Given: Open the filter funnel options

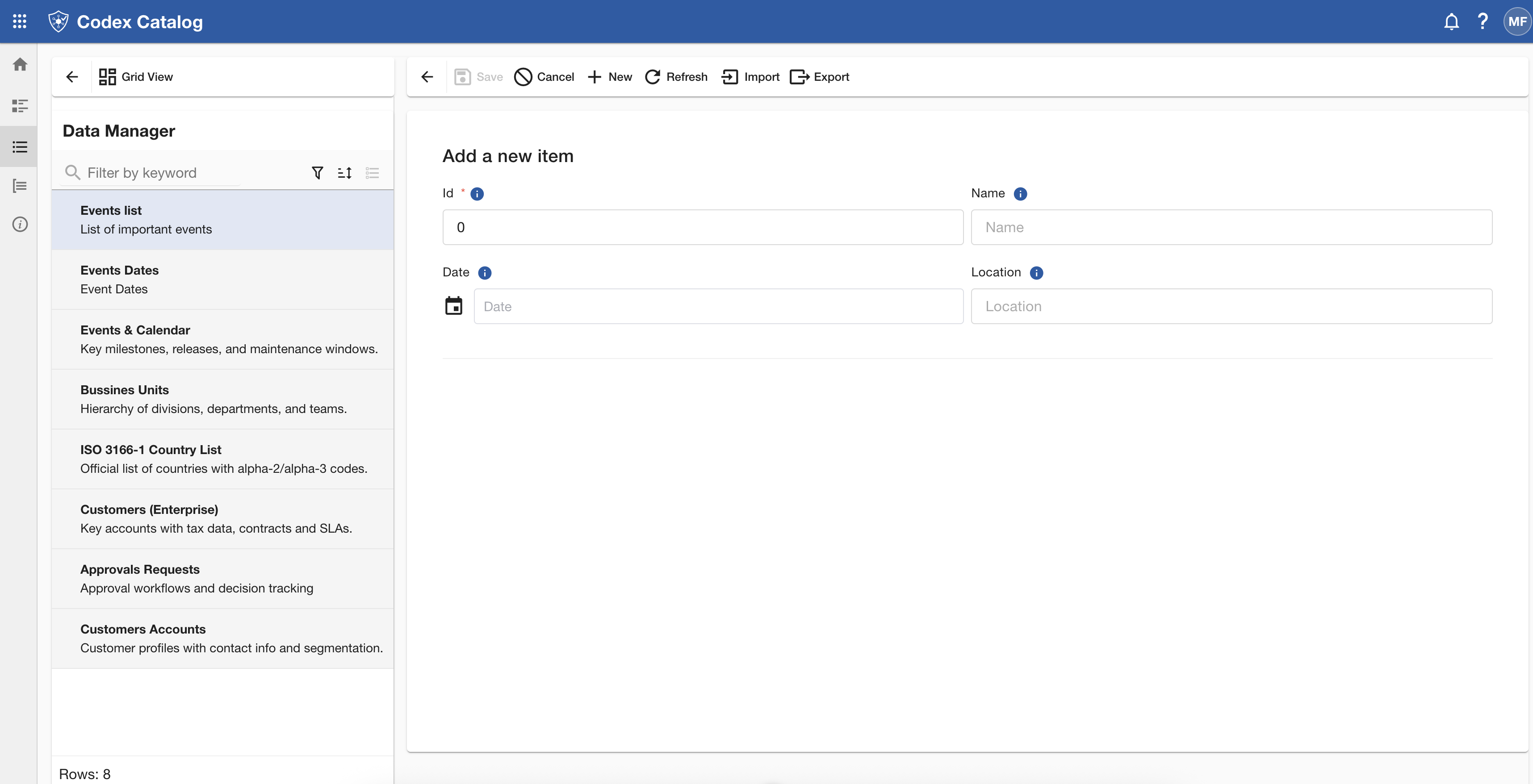Looking at the screenshot, I should click(x=317, y=172).
